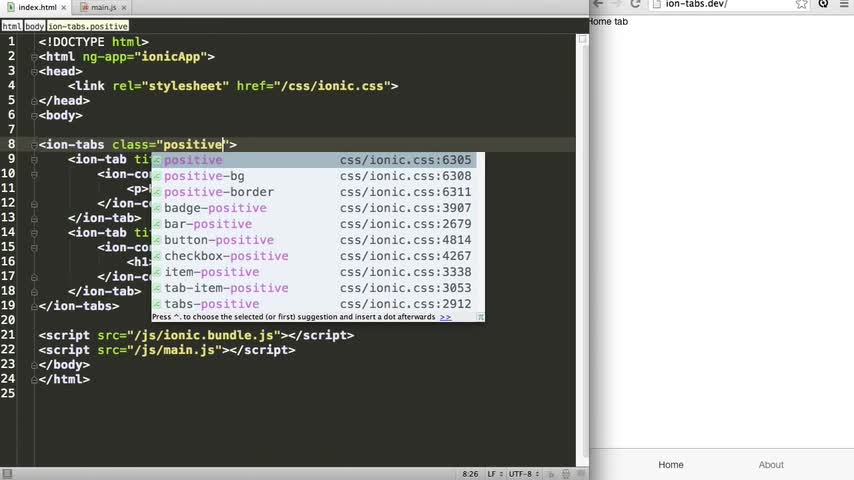Choose the 'bar-positive' suggestion
The width and height of the screenshot is (854, 480).
click(314, 224)
